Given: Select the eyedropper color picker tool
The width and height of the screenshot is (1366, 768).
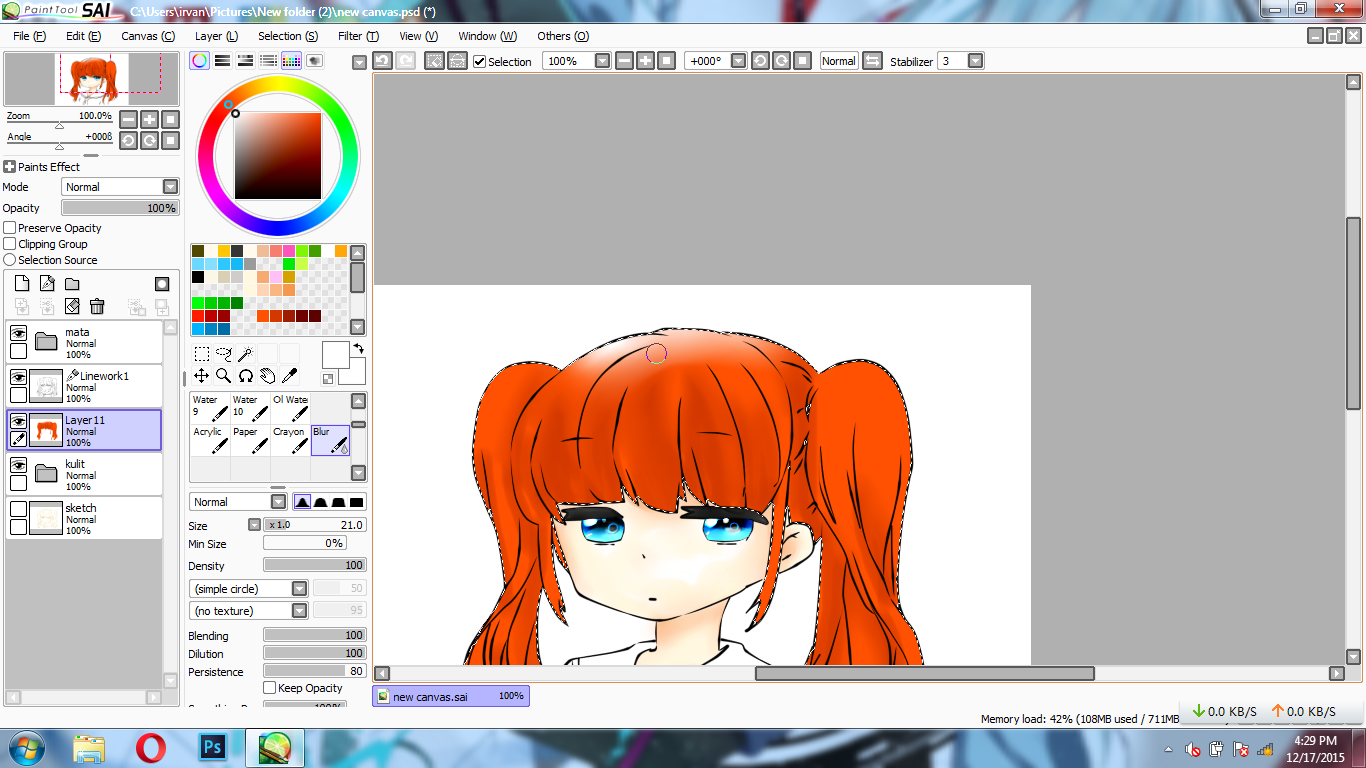Looking at the screenshot, I should [x=289, y=375].
